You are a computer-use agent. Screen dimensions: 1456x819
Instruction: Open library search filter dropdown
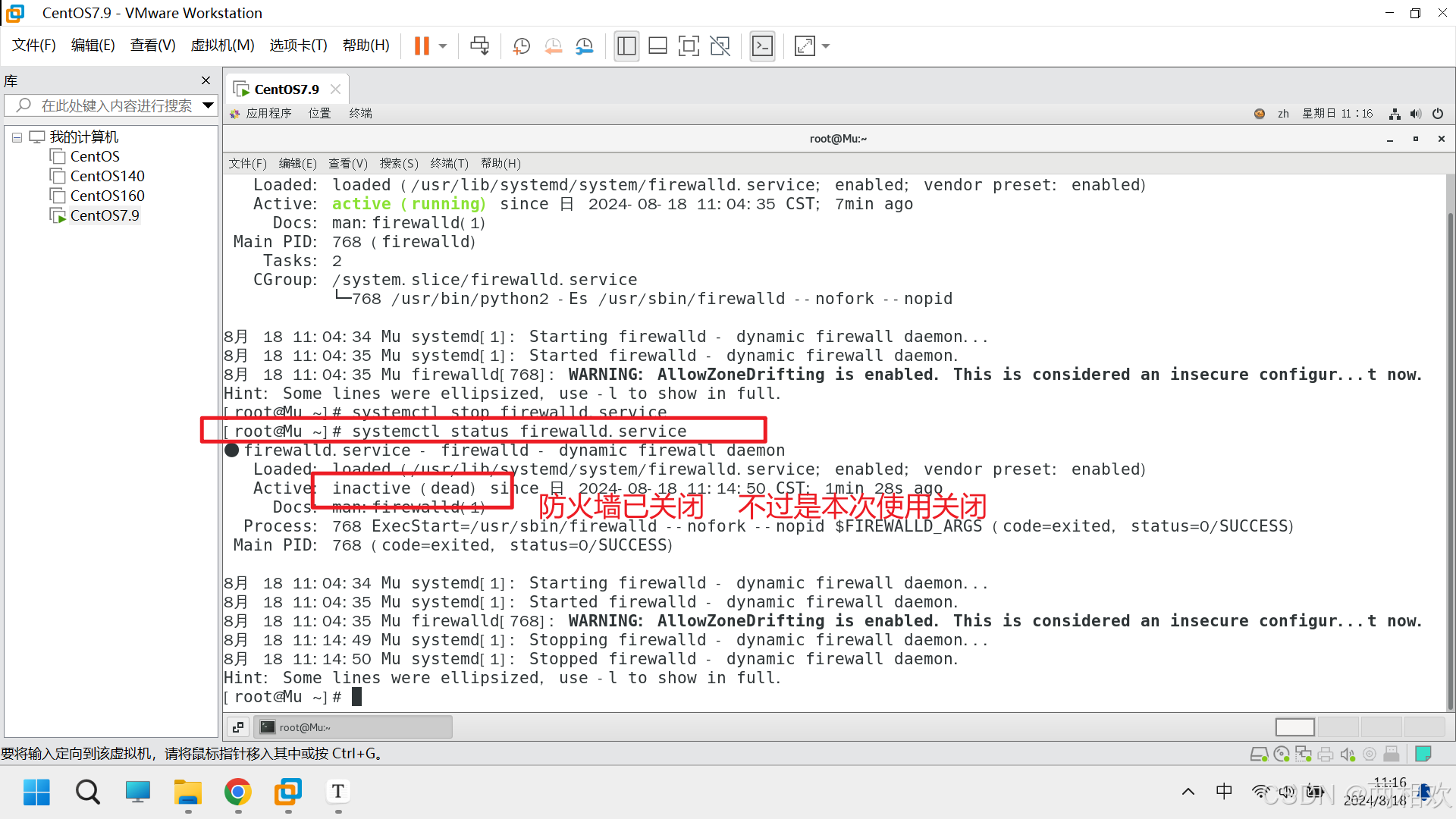coord(208,105)
